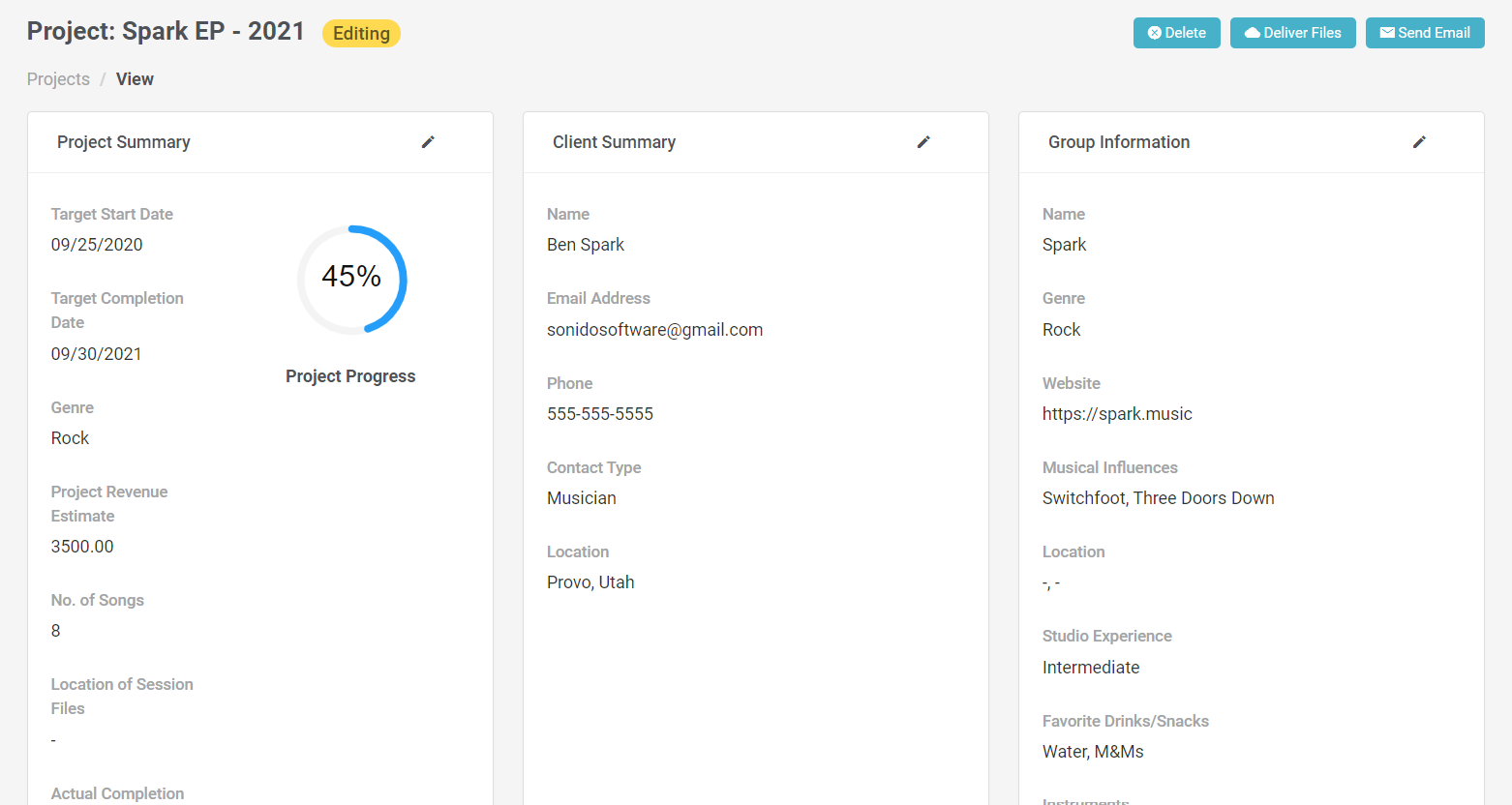Select the View breadcrumb item
This screenshot has height=805, width=1512.
click(135, 79)
